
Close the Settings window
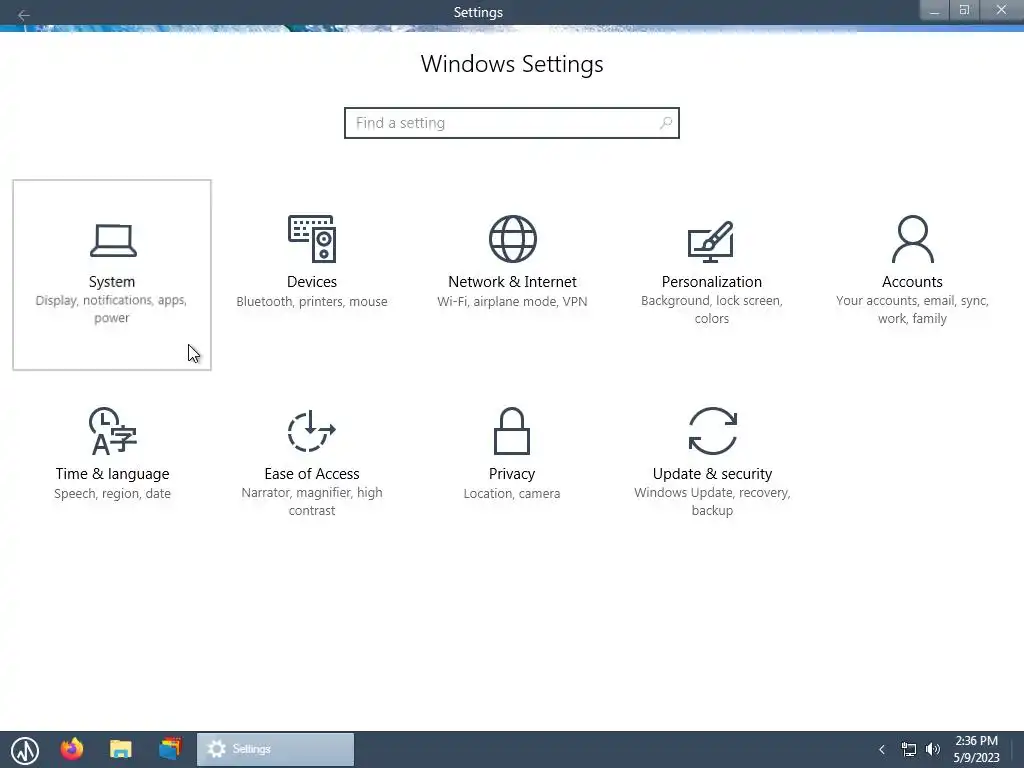coord(1001,10)
